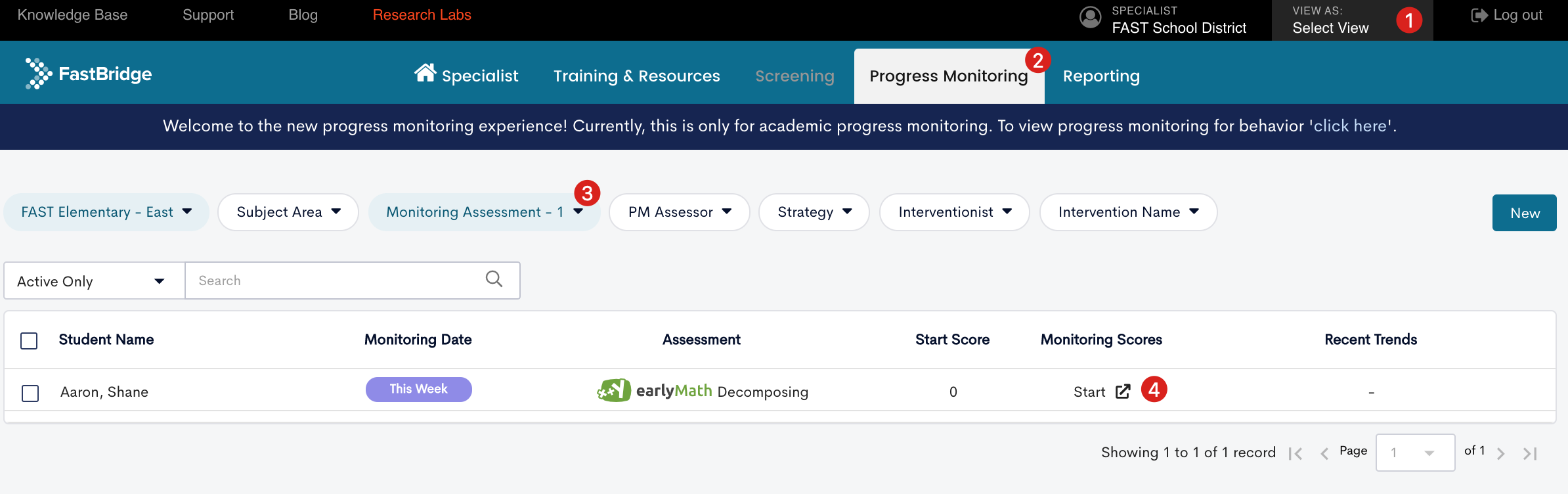Click the search magnifier icon
The width and height of the screenshot is (1568, 494).
click(494, 279)
